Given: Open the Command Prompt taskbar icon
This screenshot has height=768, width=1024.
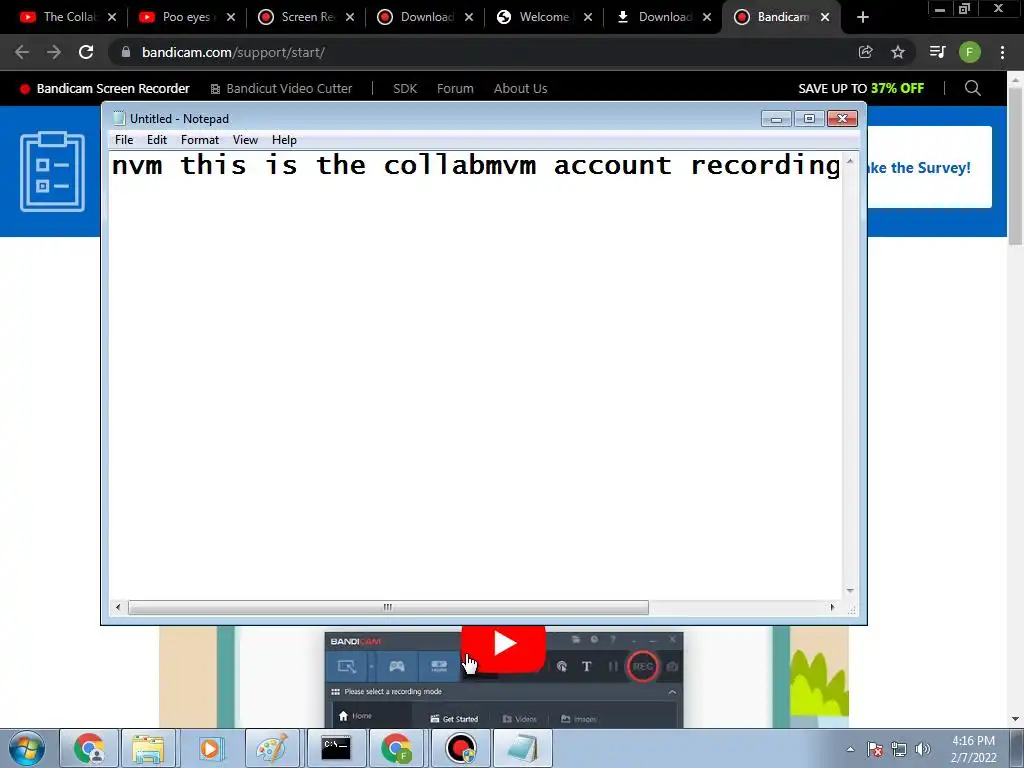Looking at the screenshot, I should coord(336,748).
